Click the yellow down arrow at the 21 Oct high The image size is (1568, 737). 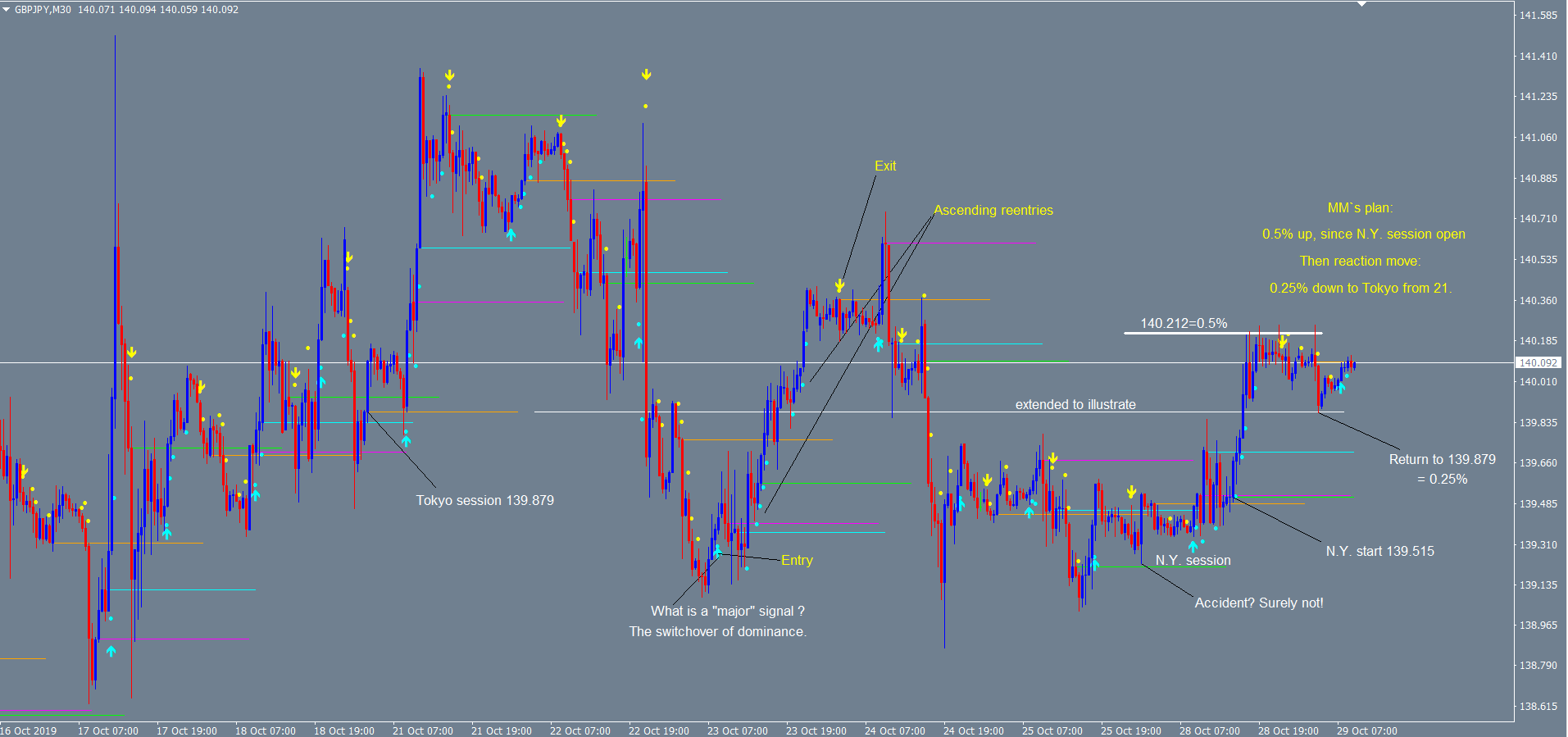point(449,76)
